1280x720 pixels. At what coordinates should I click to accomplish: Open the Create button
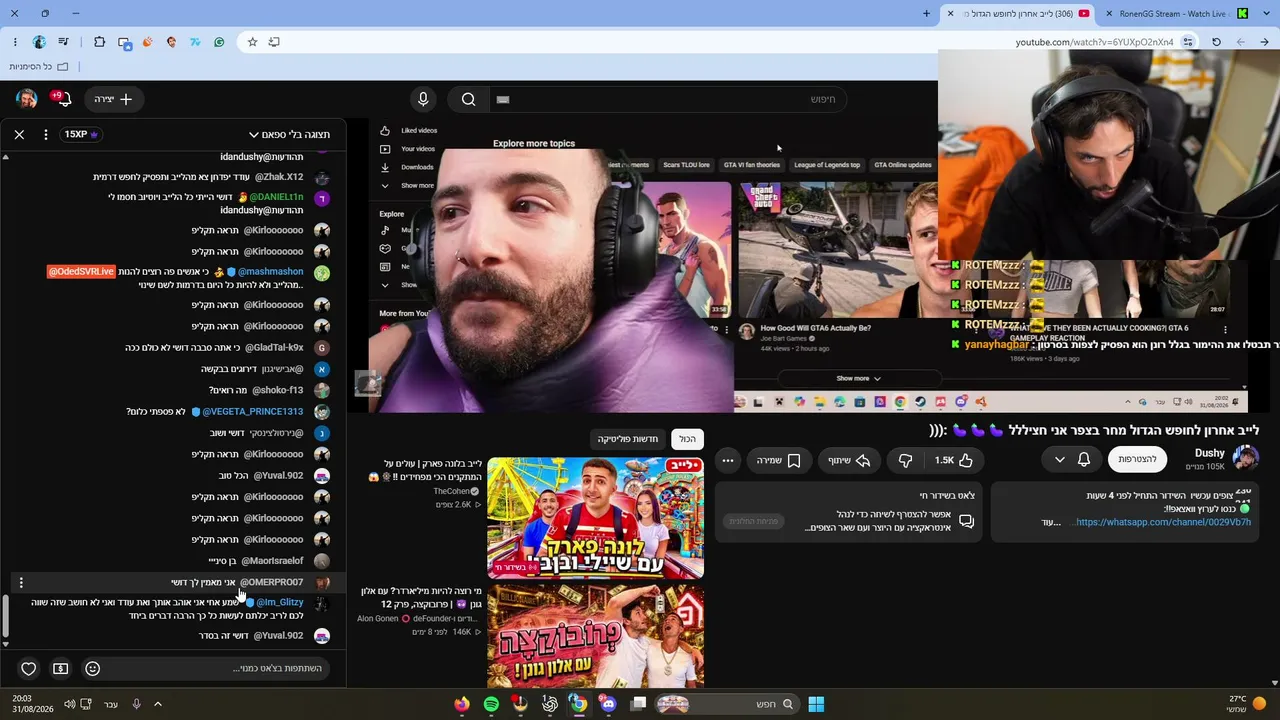pyautogui.click(x=113, y=99)
